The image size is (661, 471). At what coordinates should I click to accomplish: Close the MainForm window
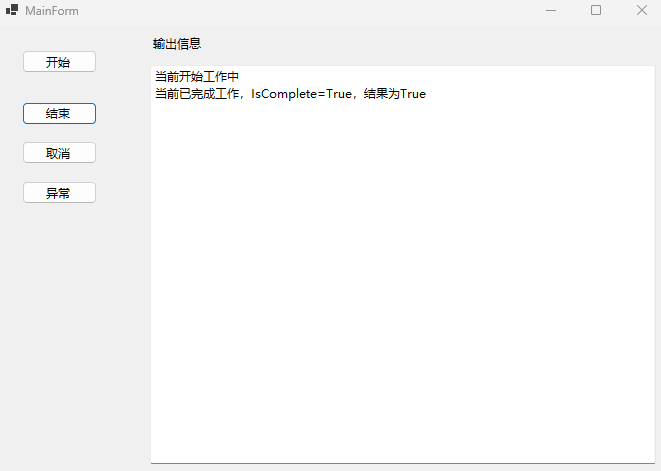(x=642, y=11)
